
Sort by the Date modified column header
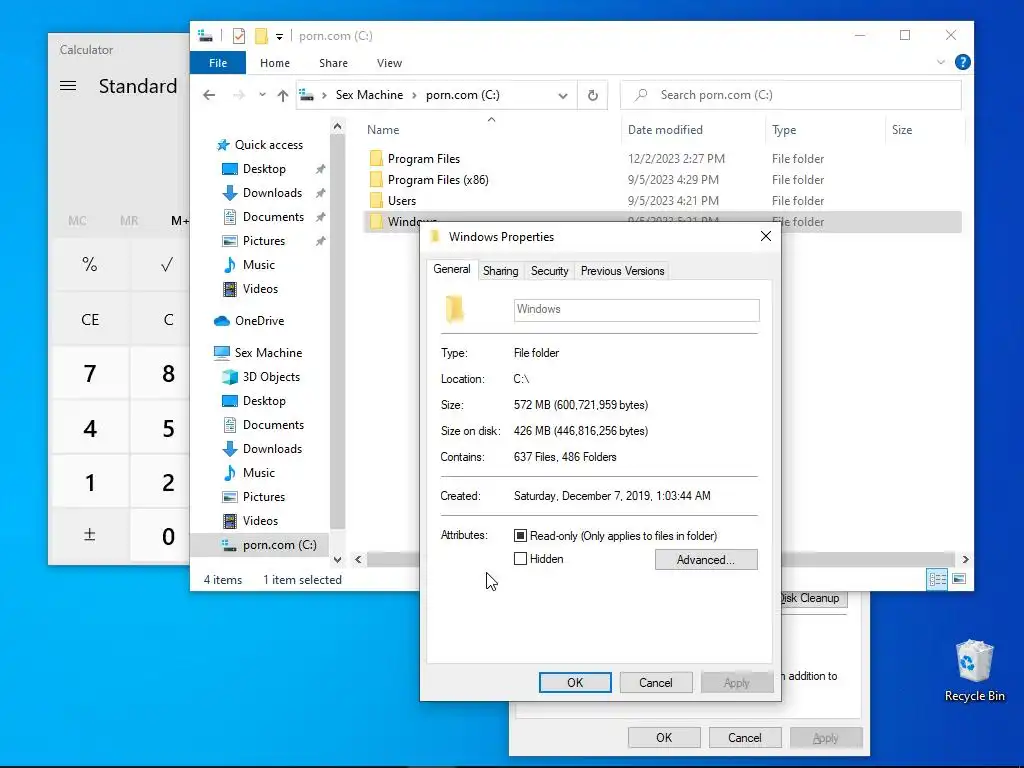[x=692, y=130]
